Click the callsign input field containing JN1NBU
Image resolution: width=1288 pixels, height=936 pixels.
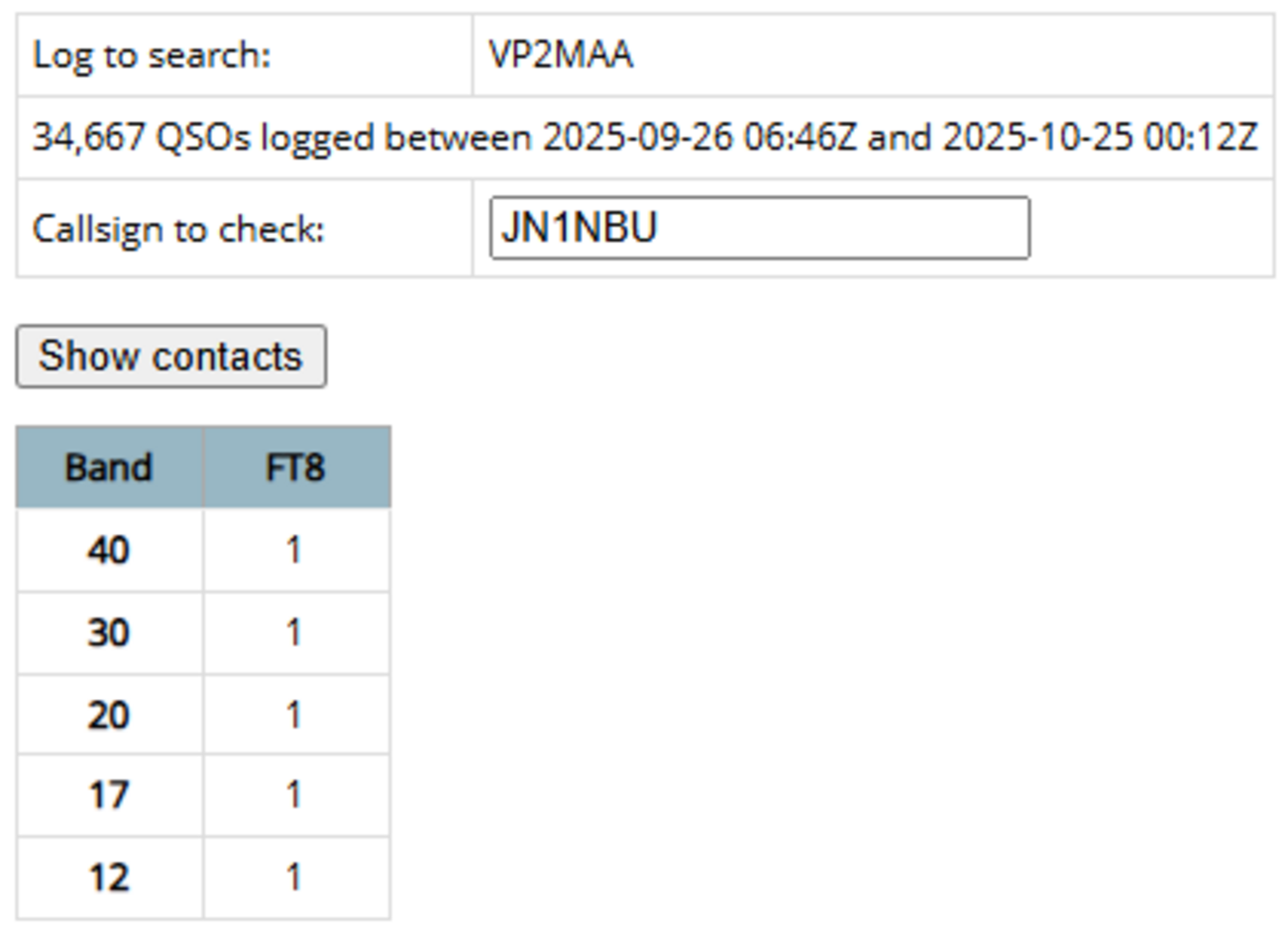(759, 228)
